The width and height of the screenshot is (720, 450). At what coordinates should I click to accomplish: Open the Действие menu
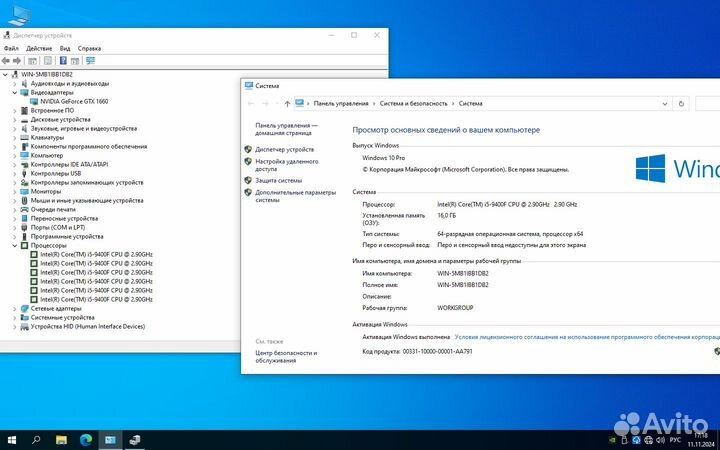pos(39,48)
